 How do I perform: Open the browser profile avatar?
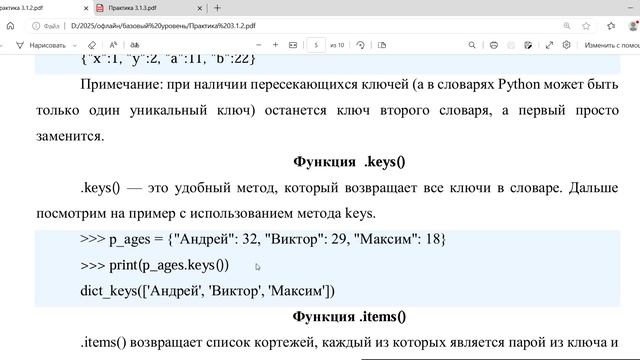(633, 26)
